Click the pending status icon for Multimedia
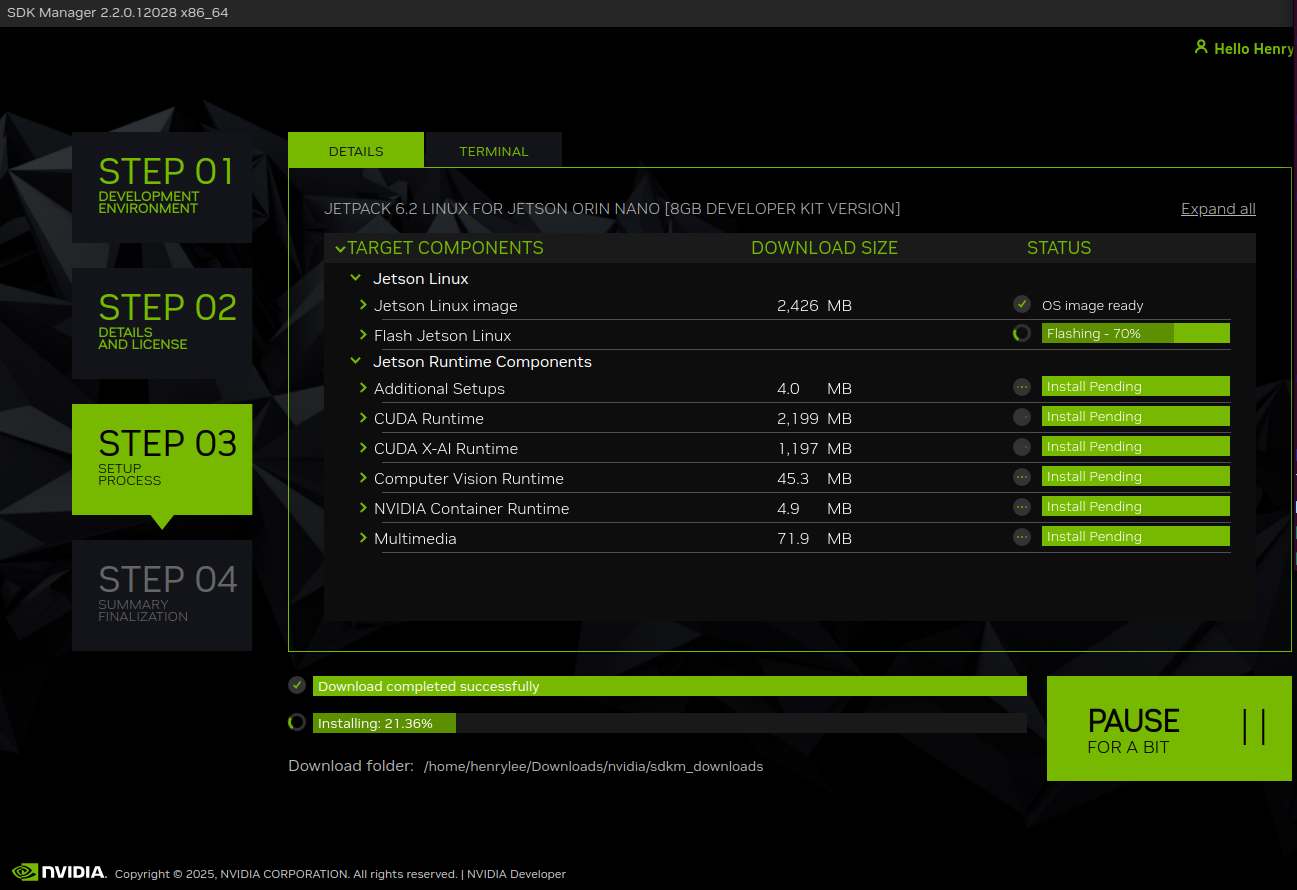The height and width of the screenshot is (890, 1297). [x=1021, y=537]
